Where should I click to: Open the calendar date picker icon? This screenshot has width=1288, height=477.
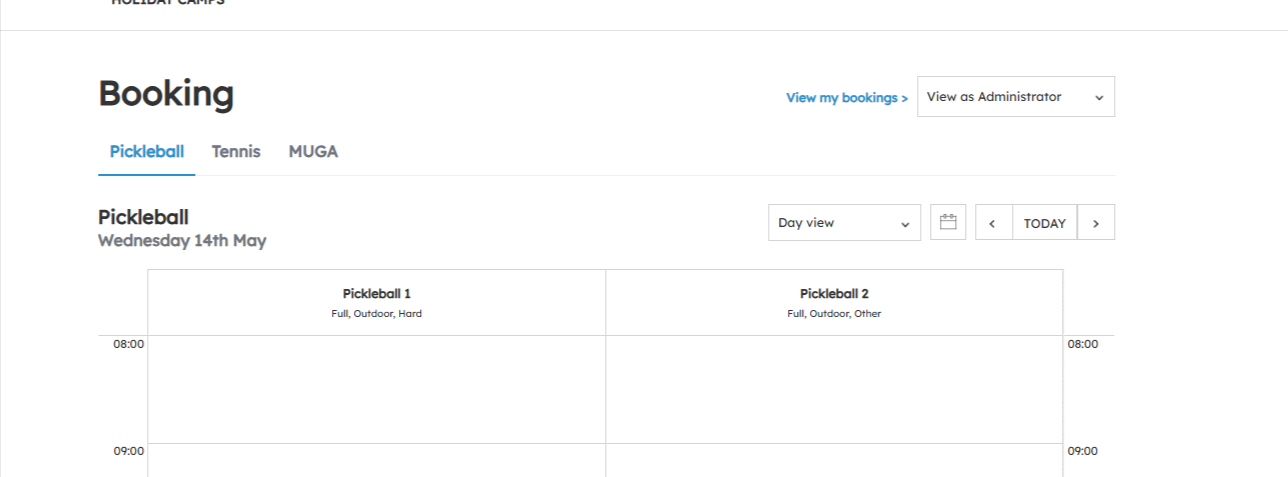click(948, 222)
